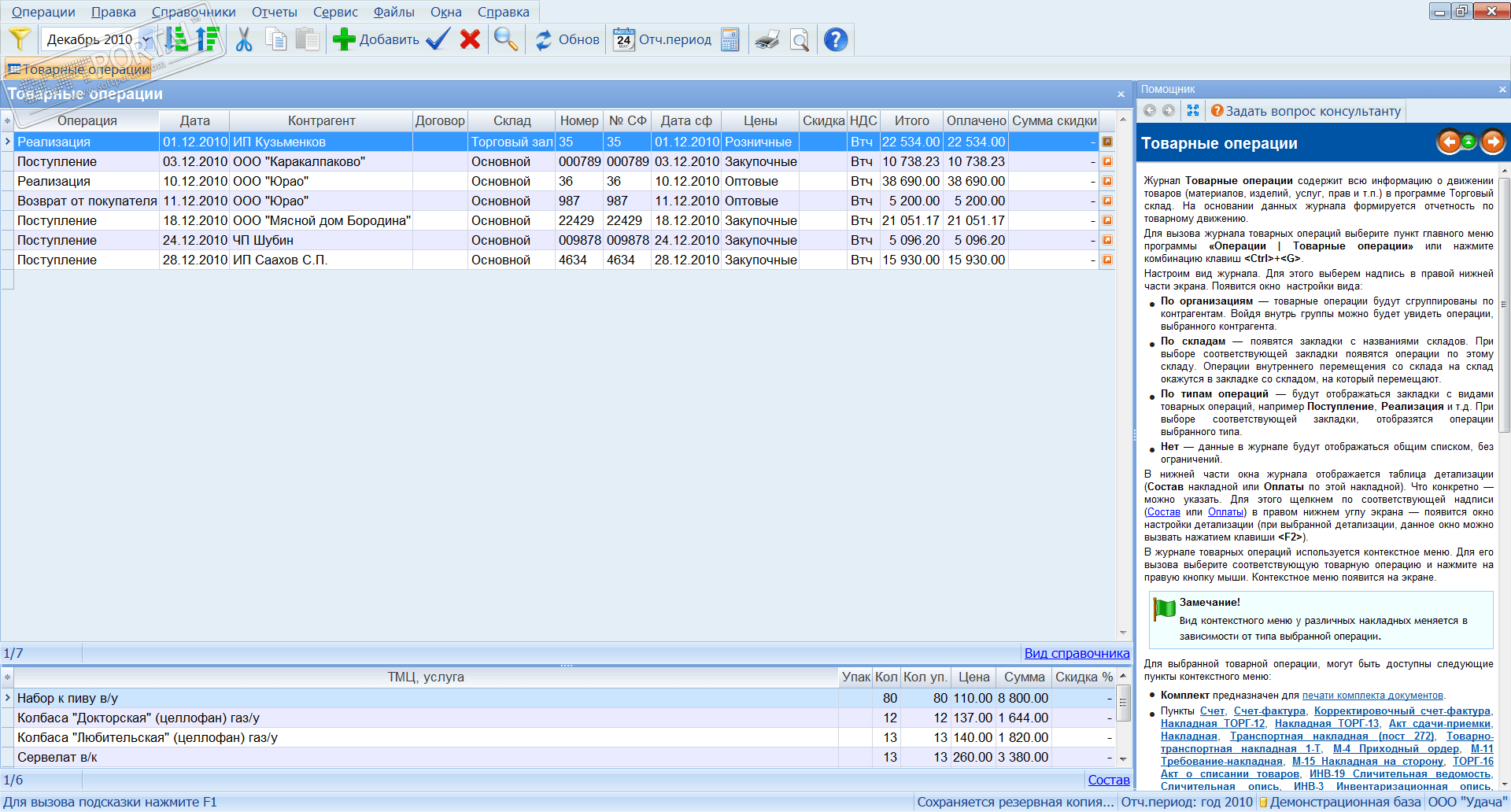Click the red X delete icon
This screenshot has width=1511, height=812.
click(x=470, y=39)
